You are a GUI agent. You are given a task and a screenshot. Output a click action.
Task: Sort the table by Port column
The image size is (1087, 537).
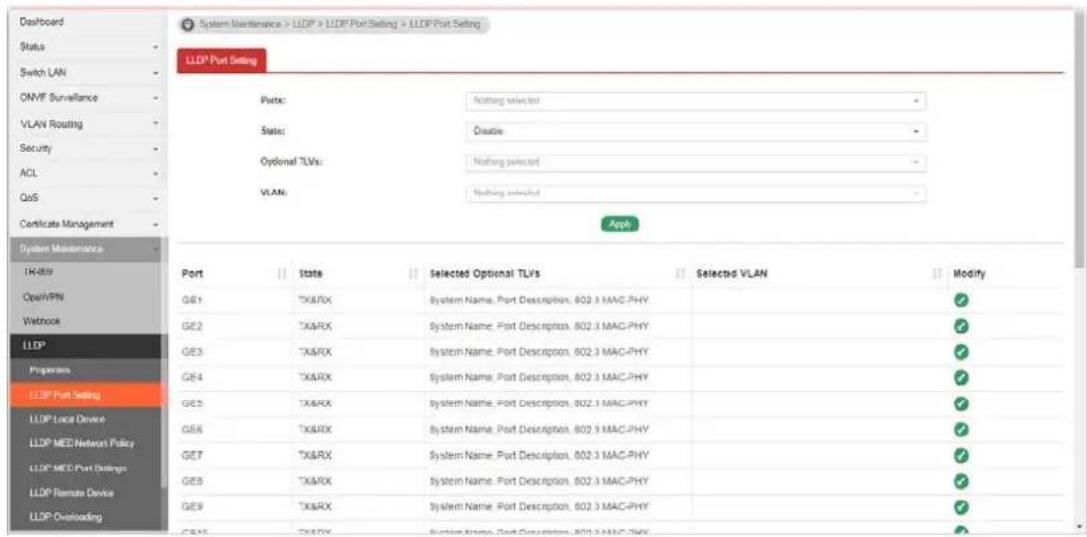[282, 274]
